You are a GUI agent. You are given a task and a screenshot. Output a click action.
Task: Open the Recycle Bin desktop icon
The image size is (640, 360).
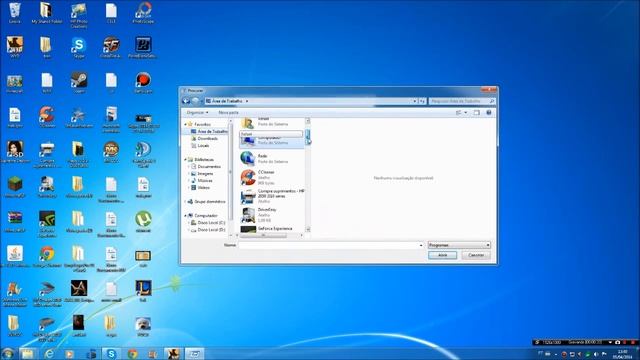click(15, 13)
